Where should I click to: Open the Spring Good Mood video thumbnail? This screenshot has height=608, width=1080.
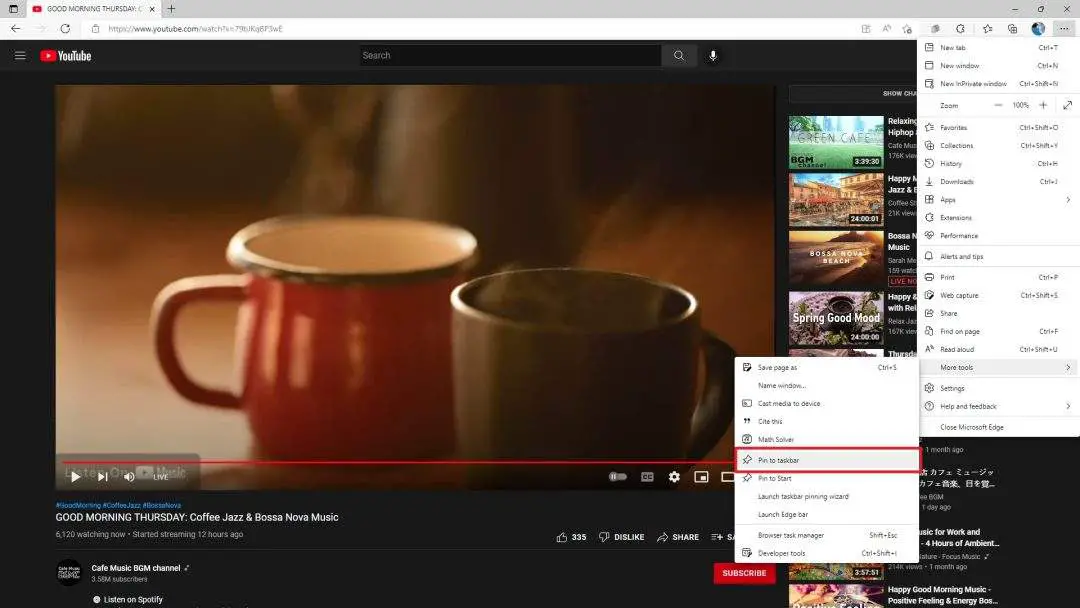click(x=837, y=318)
